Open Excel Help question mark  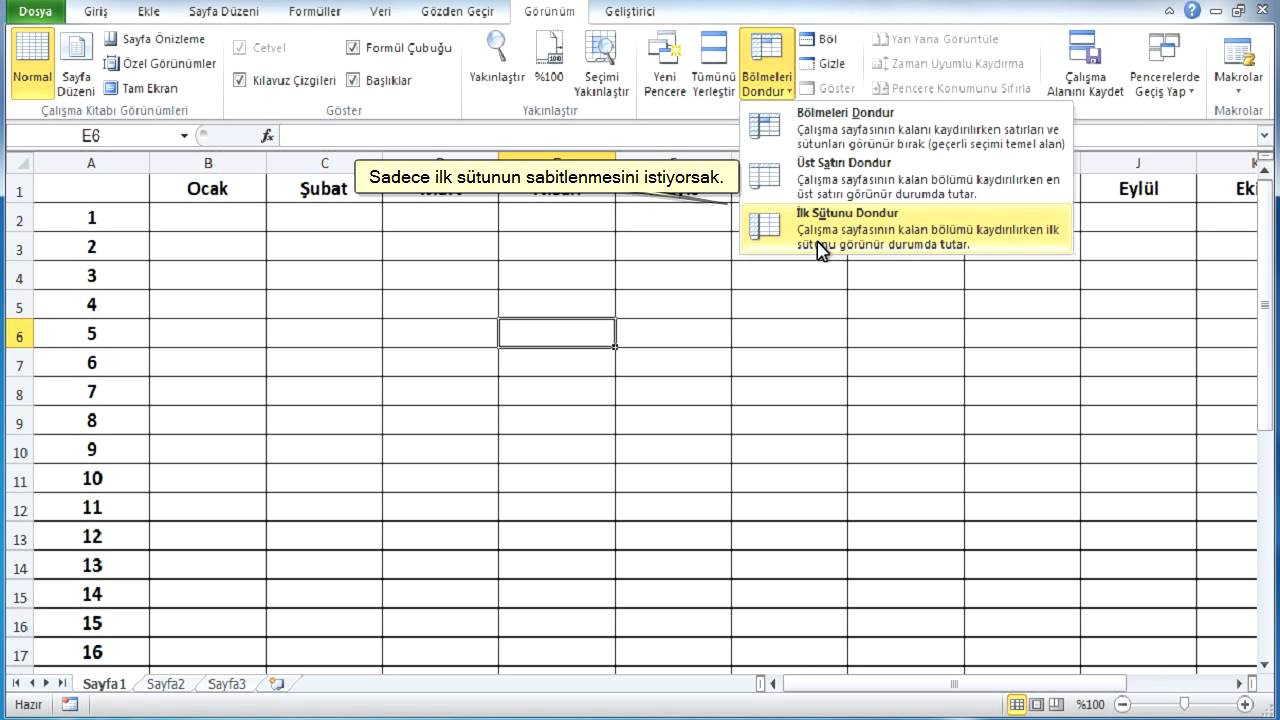[1191, 11]
